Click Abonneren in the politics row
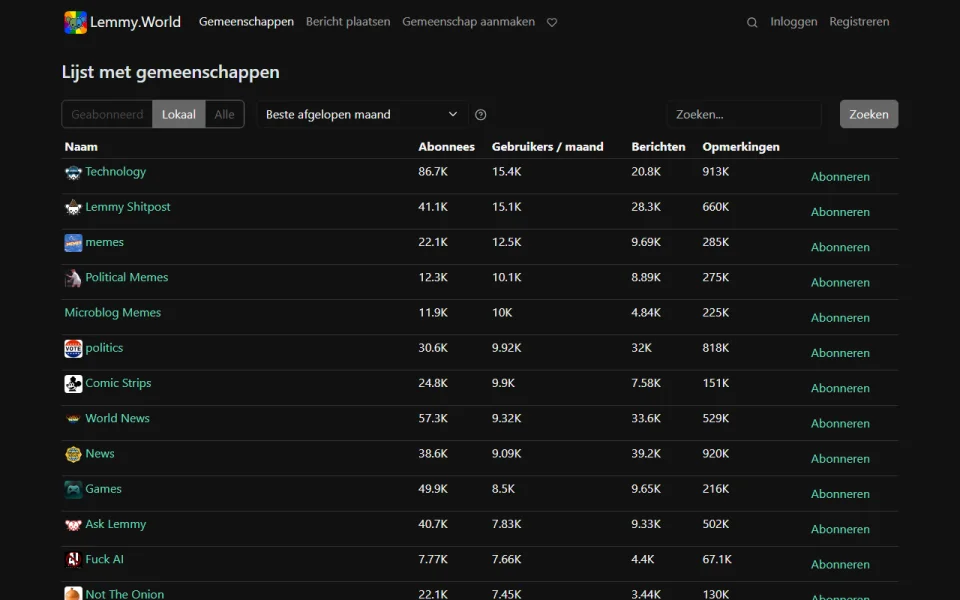Viewport: 960px width, 600px height. click(x=840, y=353)
